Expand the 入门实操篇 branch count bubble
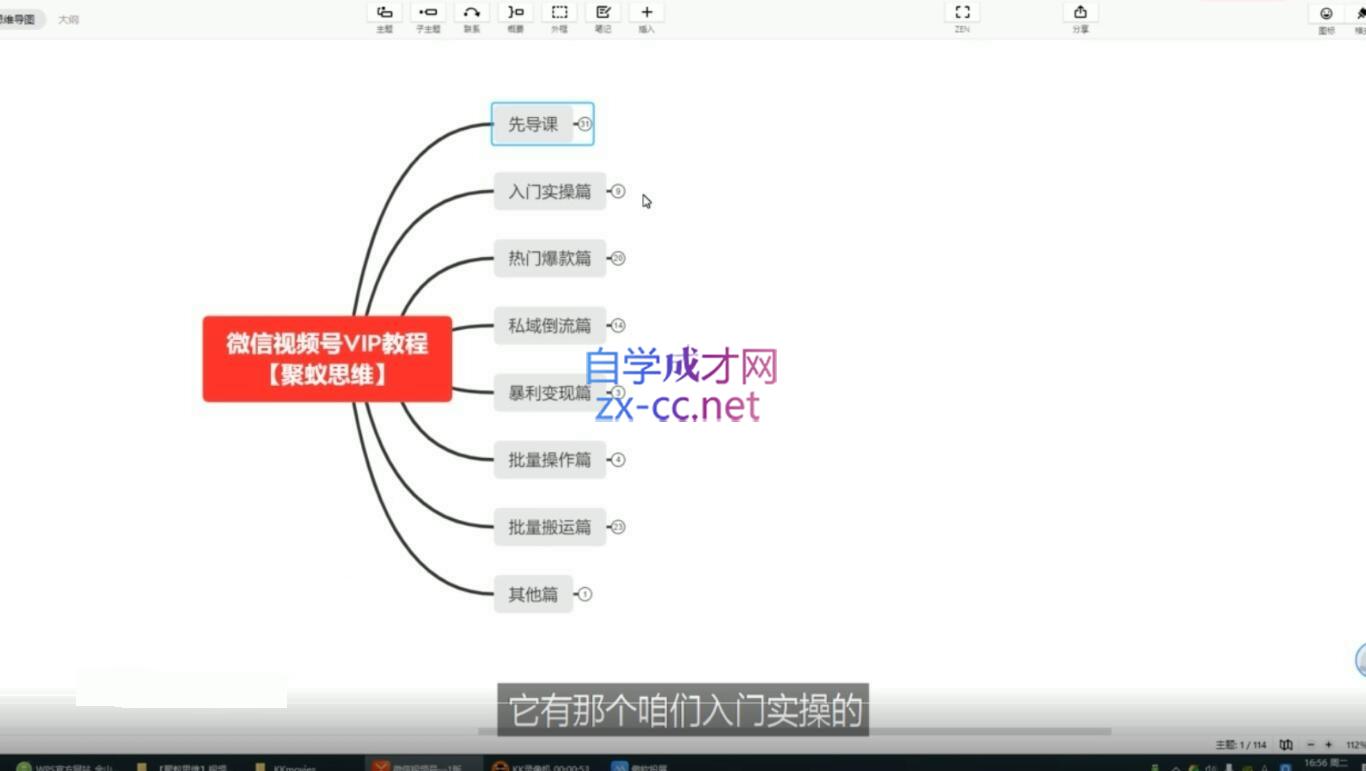Image resolution: width=1366 pixels, height=771 pixels. 618,191
